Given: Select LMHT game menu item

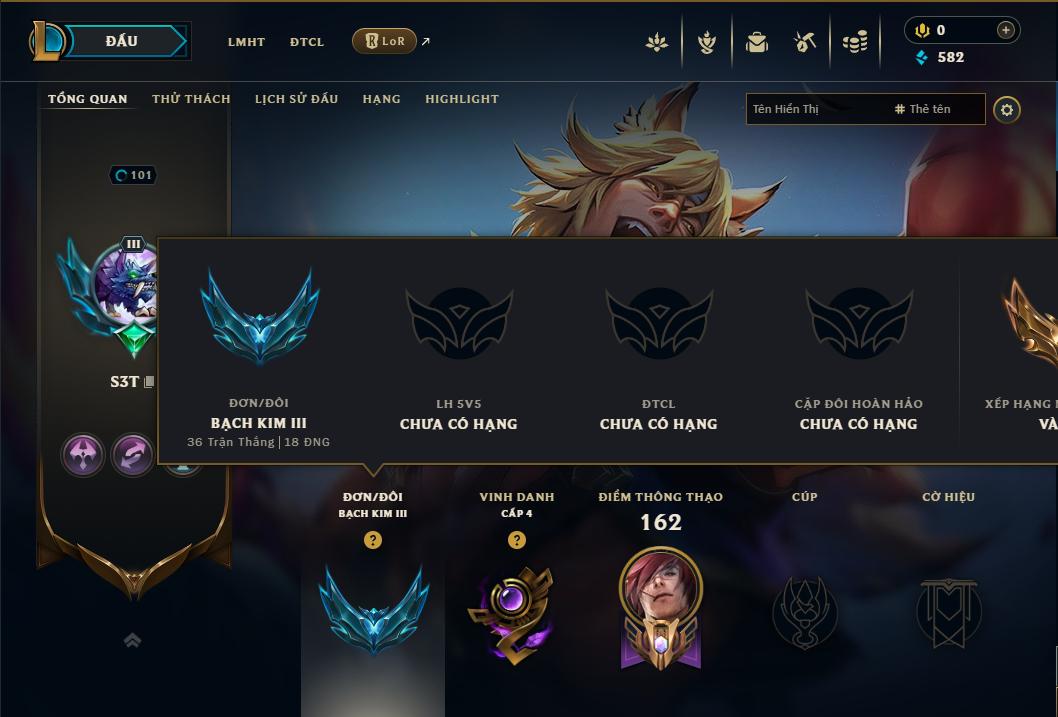Looking at the screenshot, I should (246, 42).
